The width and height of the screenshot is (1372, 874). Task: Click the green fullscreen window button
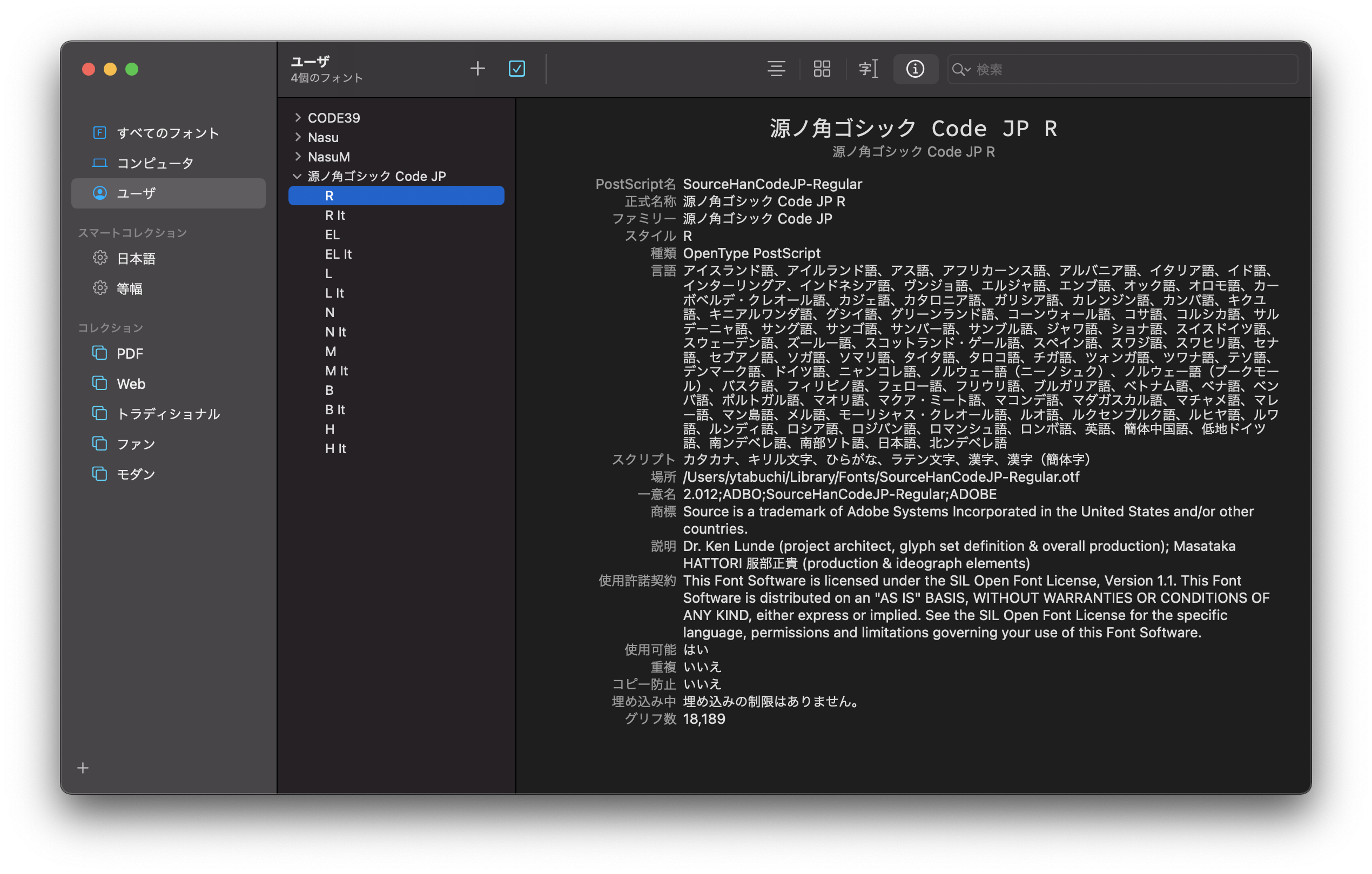click(x=132, y=69)
